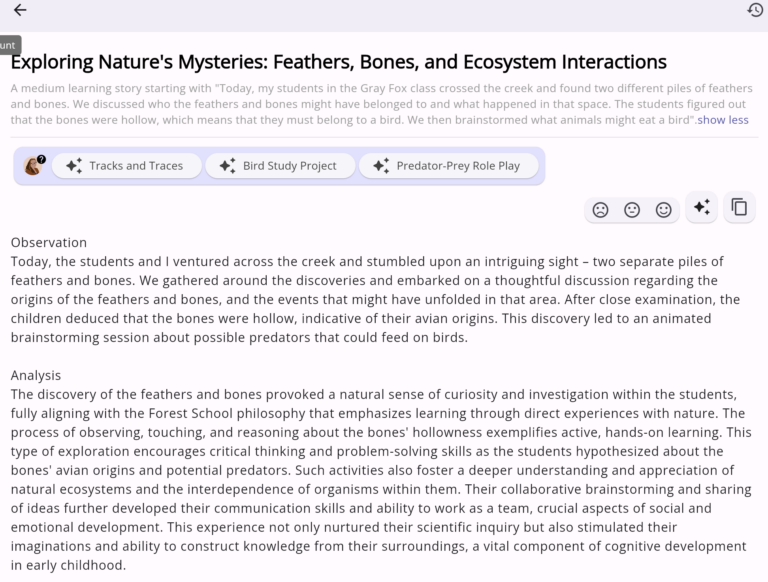Screen dimensions: 768x582
Task: Rate the story with the sad face
Action: pos(600,210)
